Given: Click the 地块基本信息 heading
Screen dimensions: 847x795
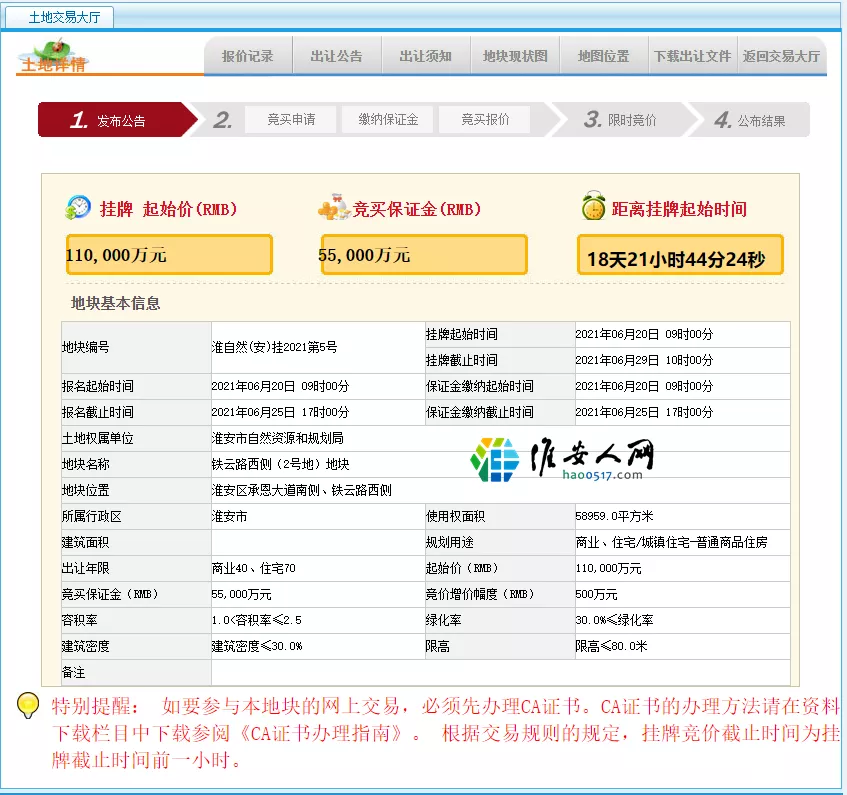Looking at the screenshot, I should pos(116,303).
